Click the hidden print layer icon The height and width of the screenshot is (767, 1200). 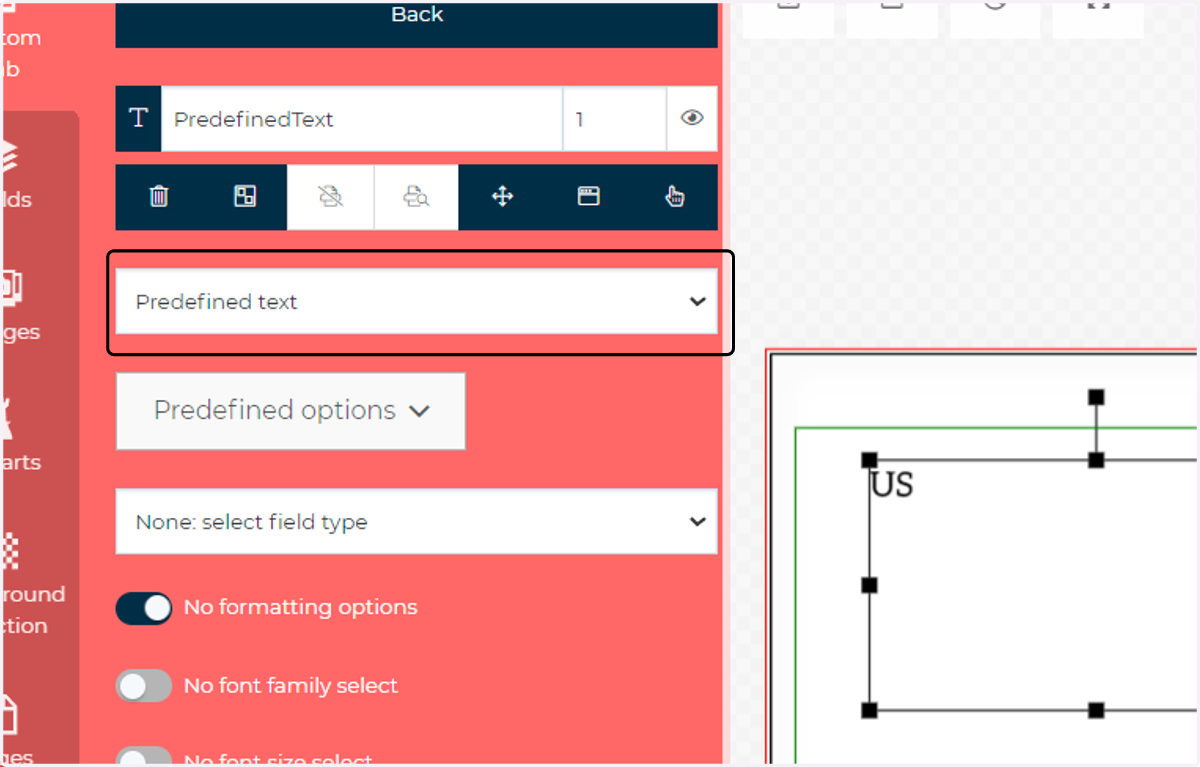[331, 197]
